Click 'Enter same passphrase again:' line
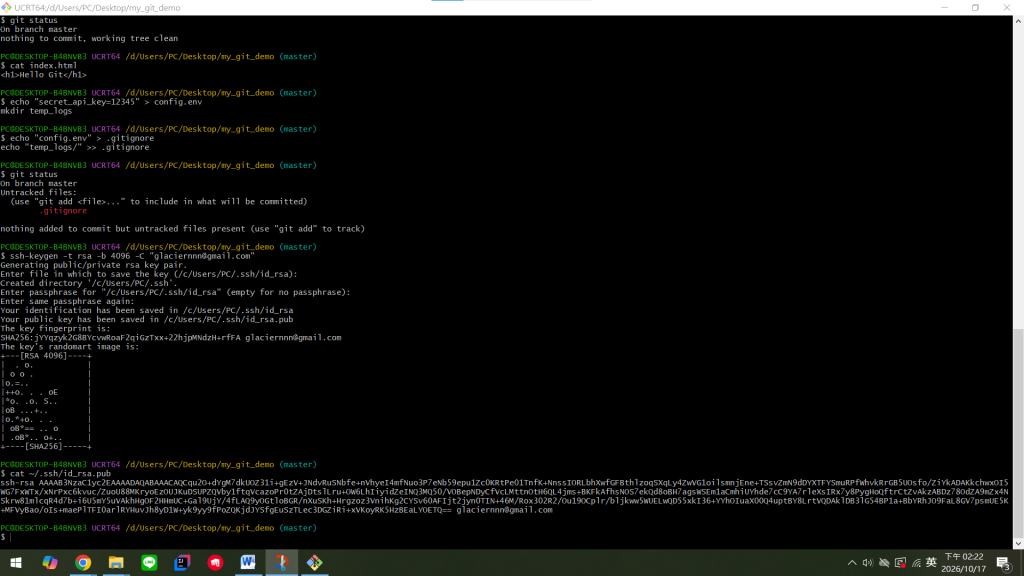Screen dimensions: 1024x576 point(67,302)
